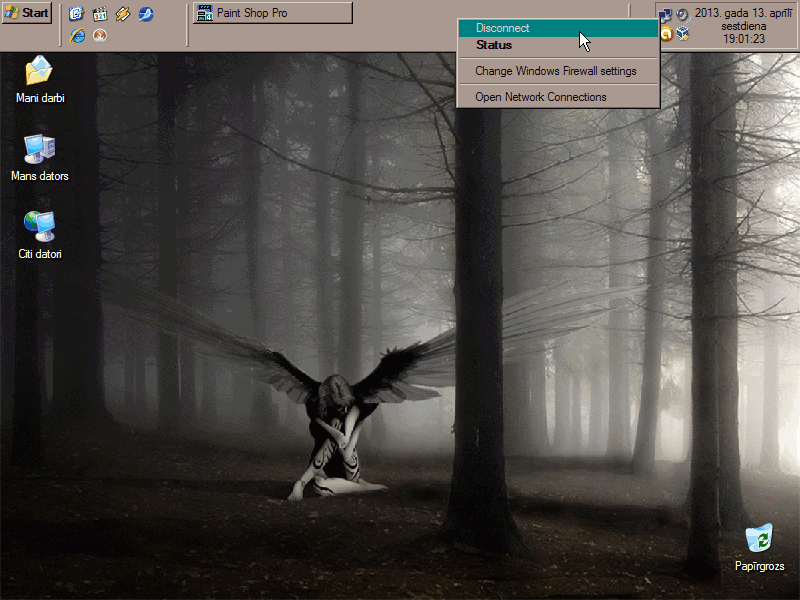
Task: Select the Papīrgrozs recycle bin icon
Action: click(x=759, y=547)
